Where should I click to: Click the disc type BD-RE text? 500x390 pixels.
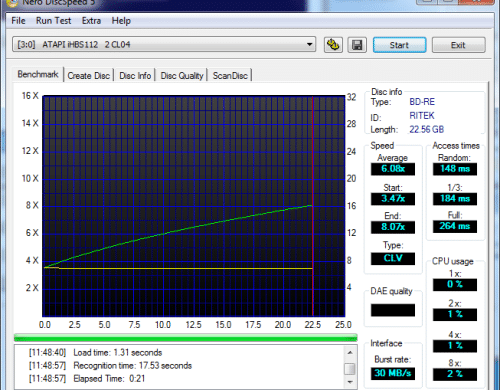[422, 102]
